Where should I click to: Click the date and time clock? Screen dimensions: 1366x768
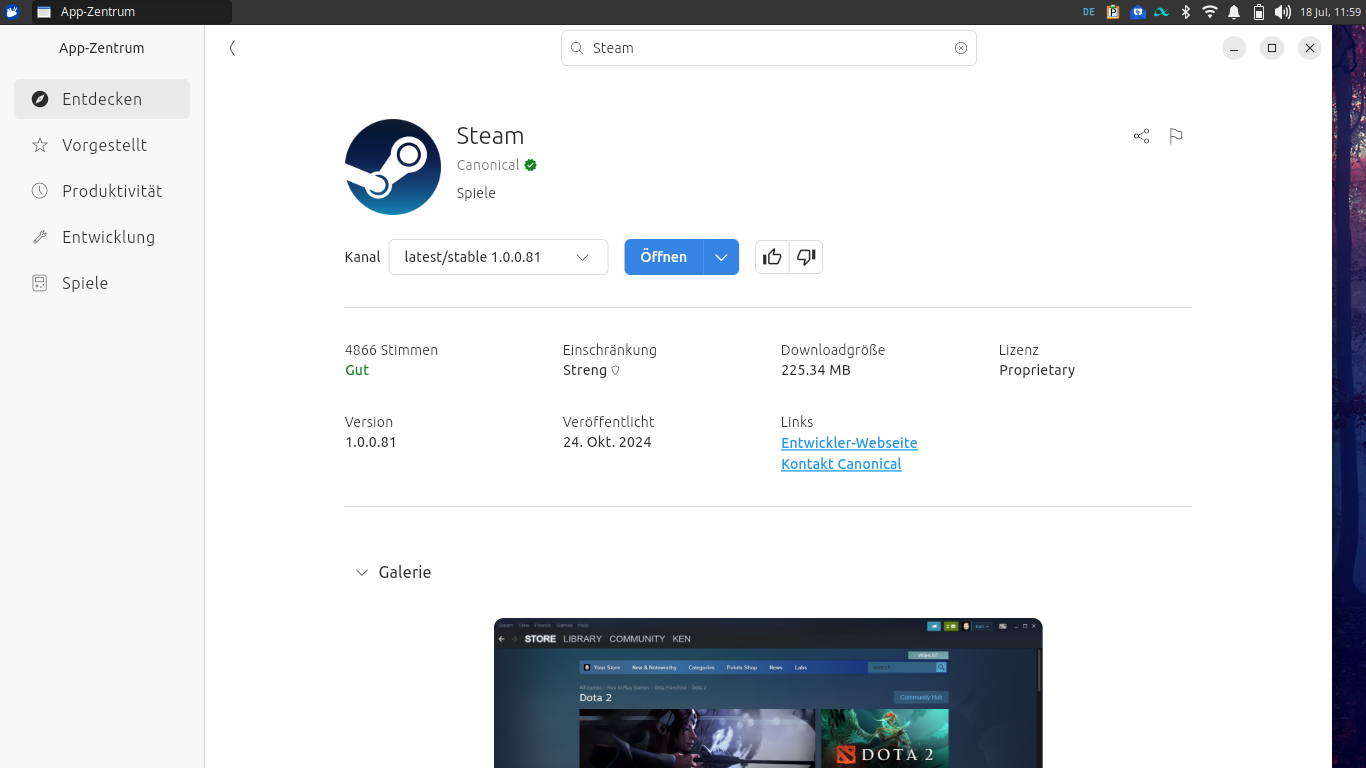tap(1330, 12)
